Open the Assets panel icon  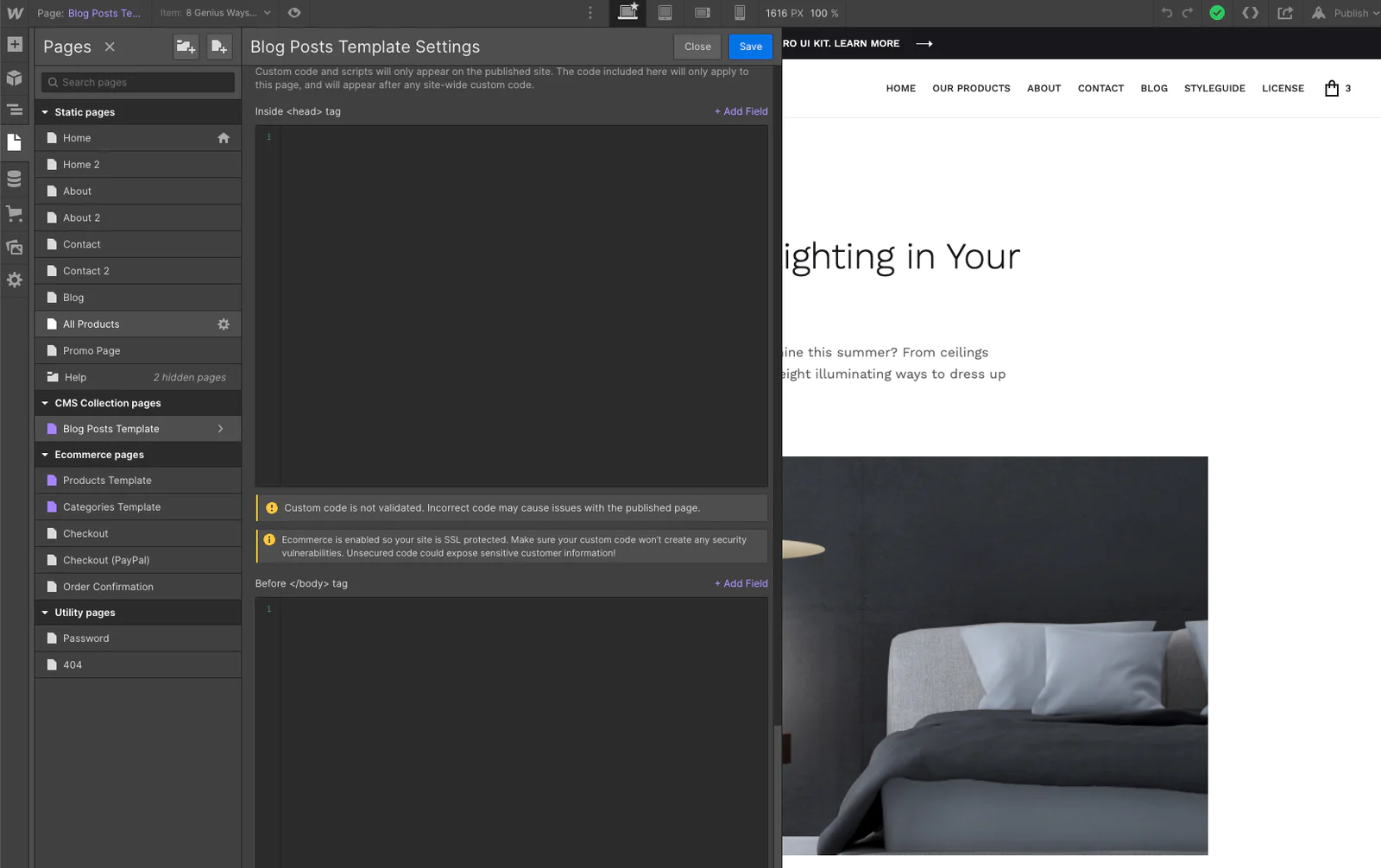pos(15,248)
